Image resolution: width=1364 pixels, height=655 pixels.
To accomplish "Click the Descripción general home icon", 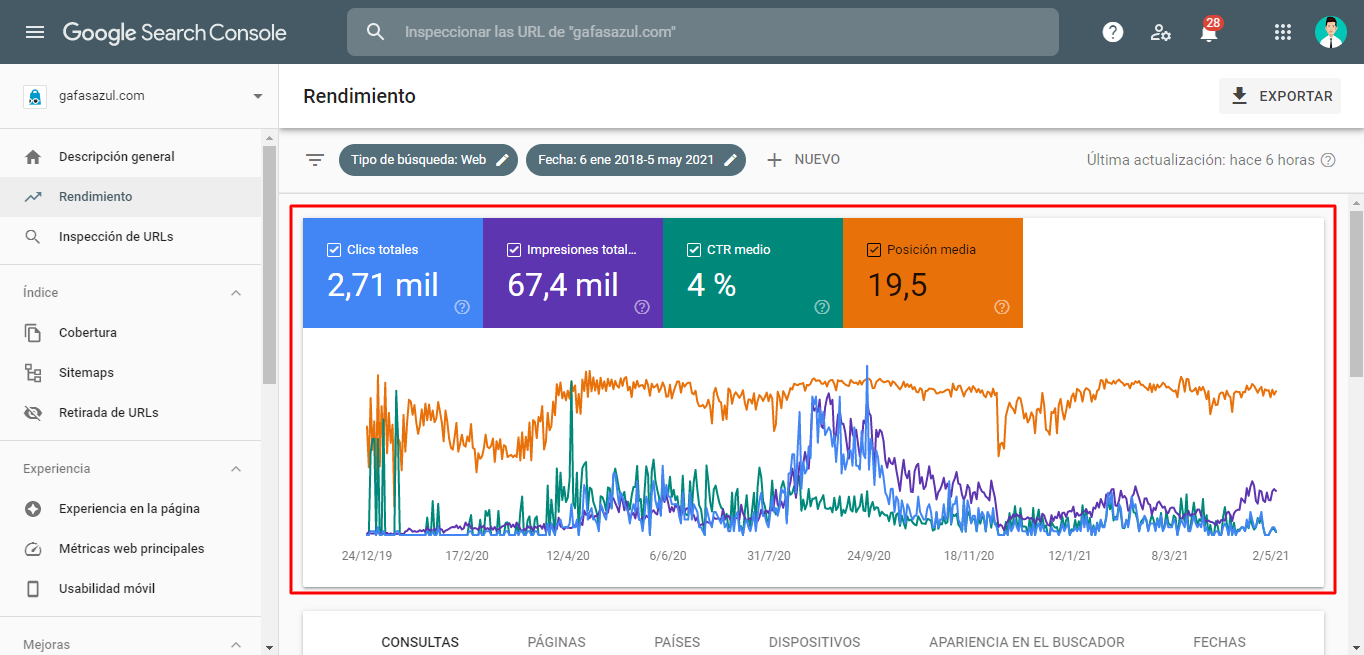I will [33, 157].
